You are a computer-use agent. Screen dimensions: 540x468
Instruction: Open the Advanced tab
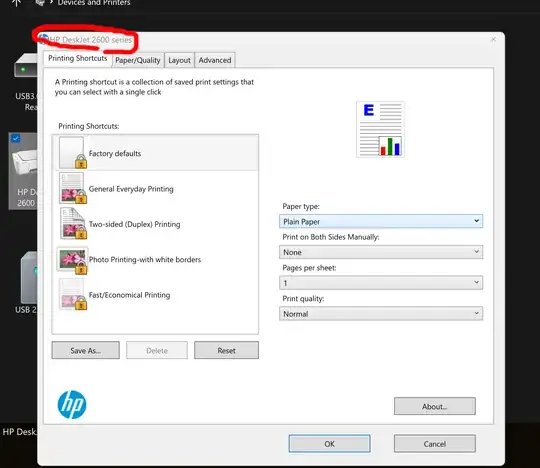click(x=215, y=60)
